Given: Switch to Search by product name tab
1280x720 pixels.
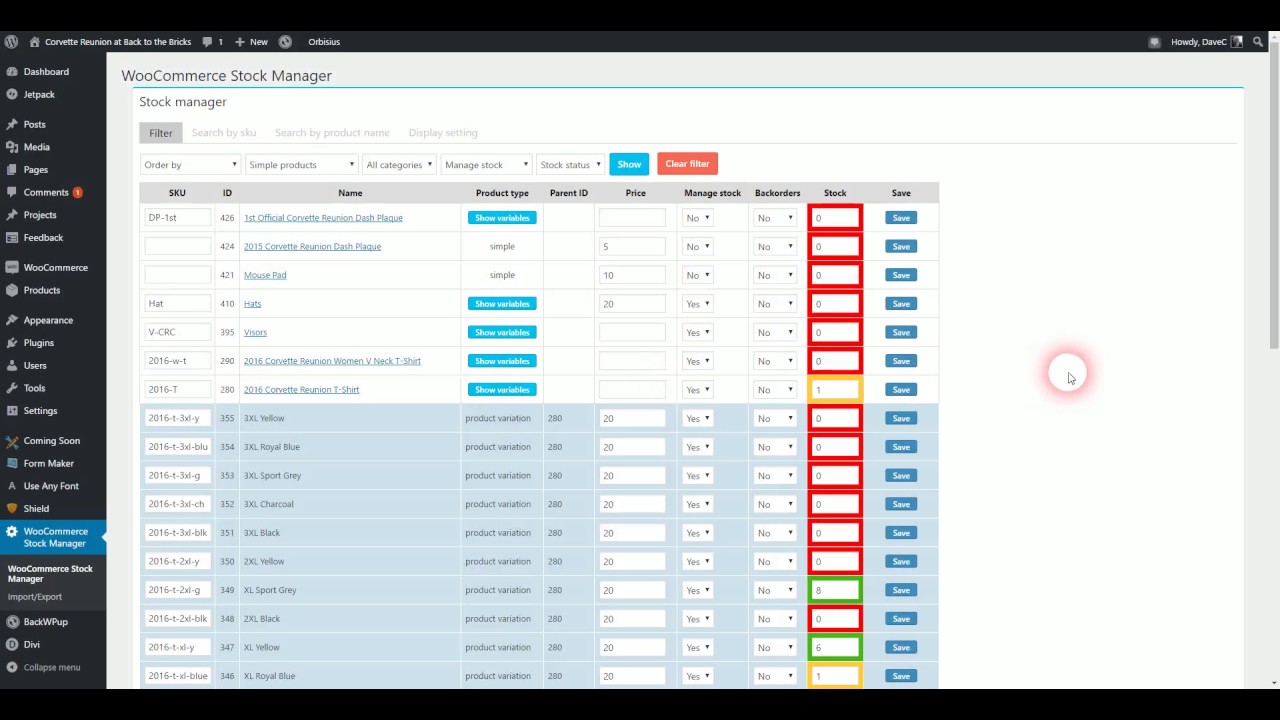Looking at the screenshot, I should (332, 133).
